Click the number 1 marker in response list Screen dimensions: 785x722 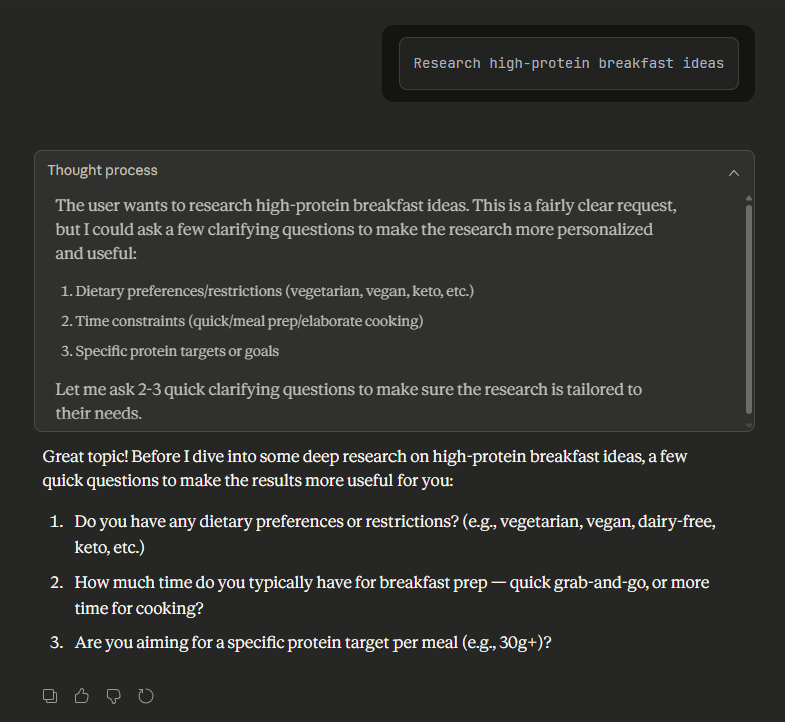56,523
